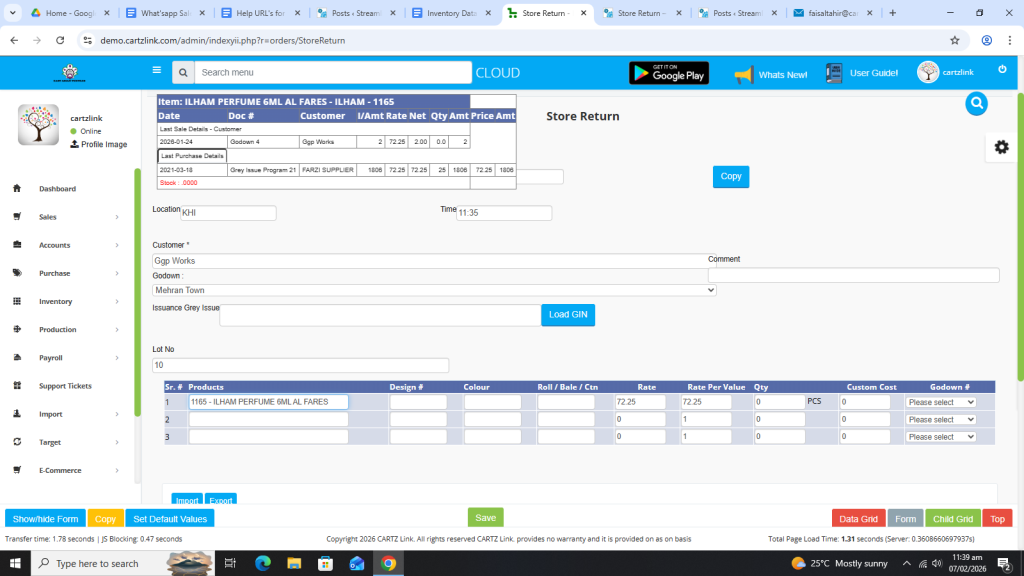The image size is (1024, 576).
Task: Open Microsoft Edge from the taskbar
Action: coord(263,563)
